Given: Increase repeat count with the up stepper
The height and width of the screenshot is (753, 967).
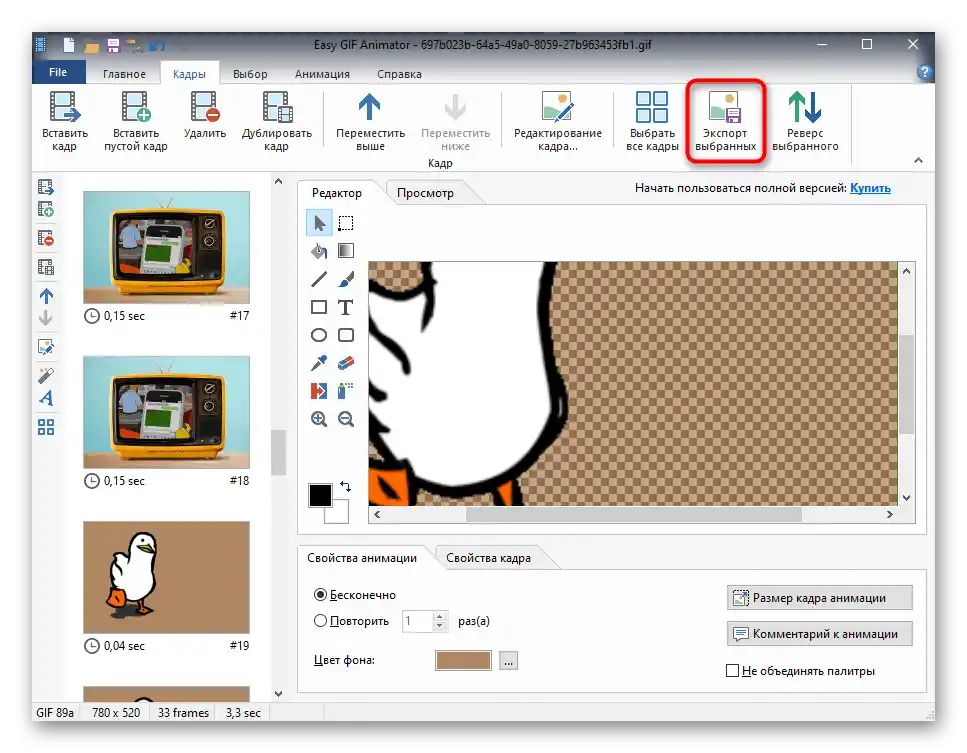Looking at the screenshot, I should 440,615.
